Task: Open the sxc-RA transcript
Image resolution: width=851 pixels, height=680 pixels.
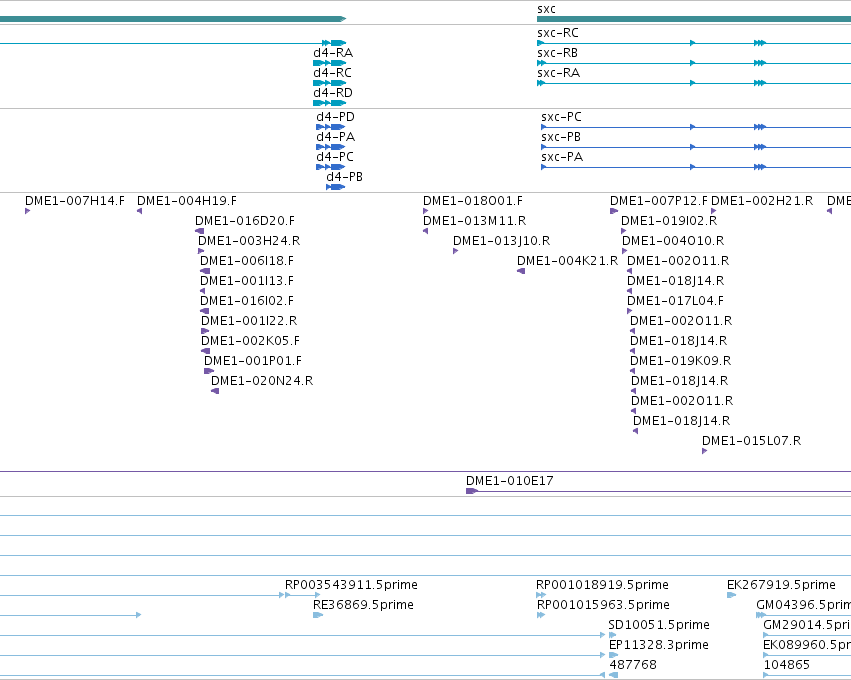Action: (558, 73)
